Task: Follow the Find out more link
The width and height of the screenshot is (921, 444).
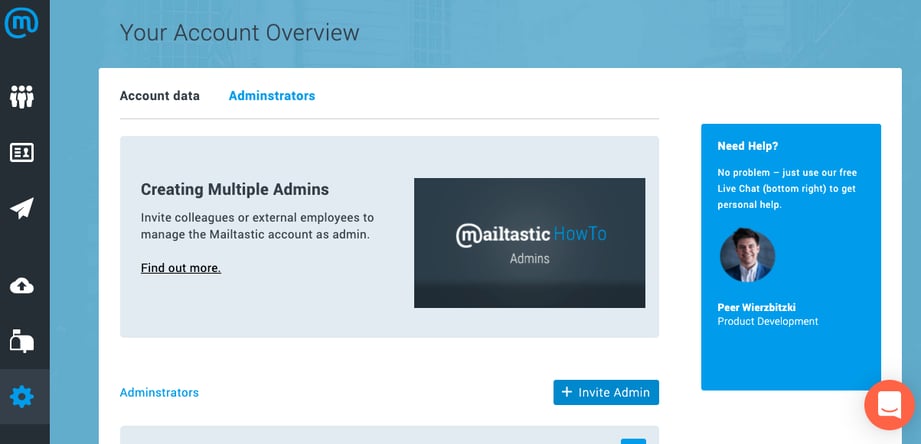Action: [180, 268]
